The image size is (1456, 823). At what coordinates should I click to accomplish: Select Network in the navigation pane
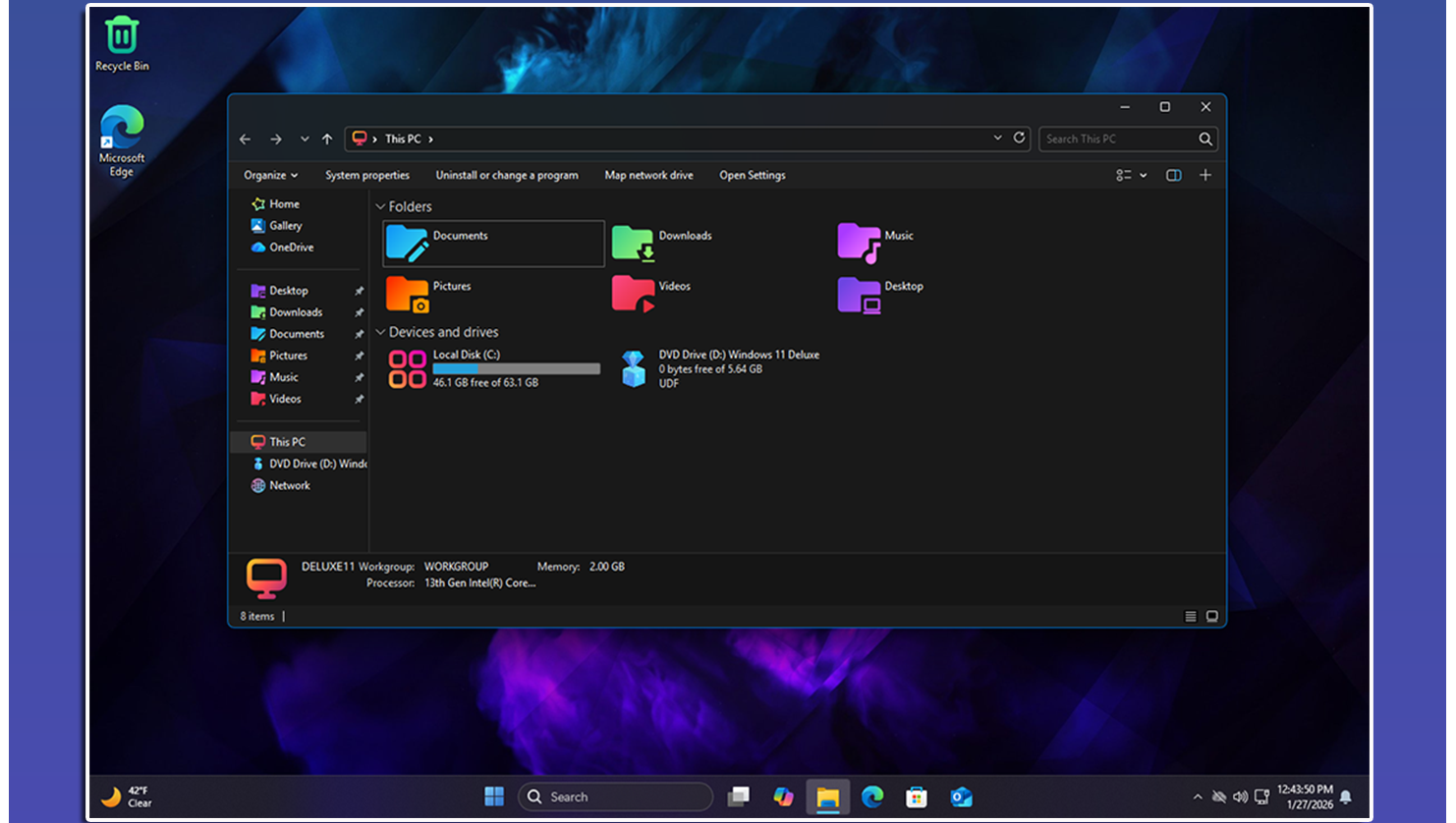(x=289, y=486)
